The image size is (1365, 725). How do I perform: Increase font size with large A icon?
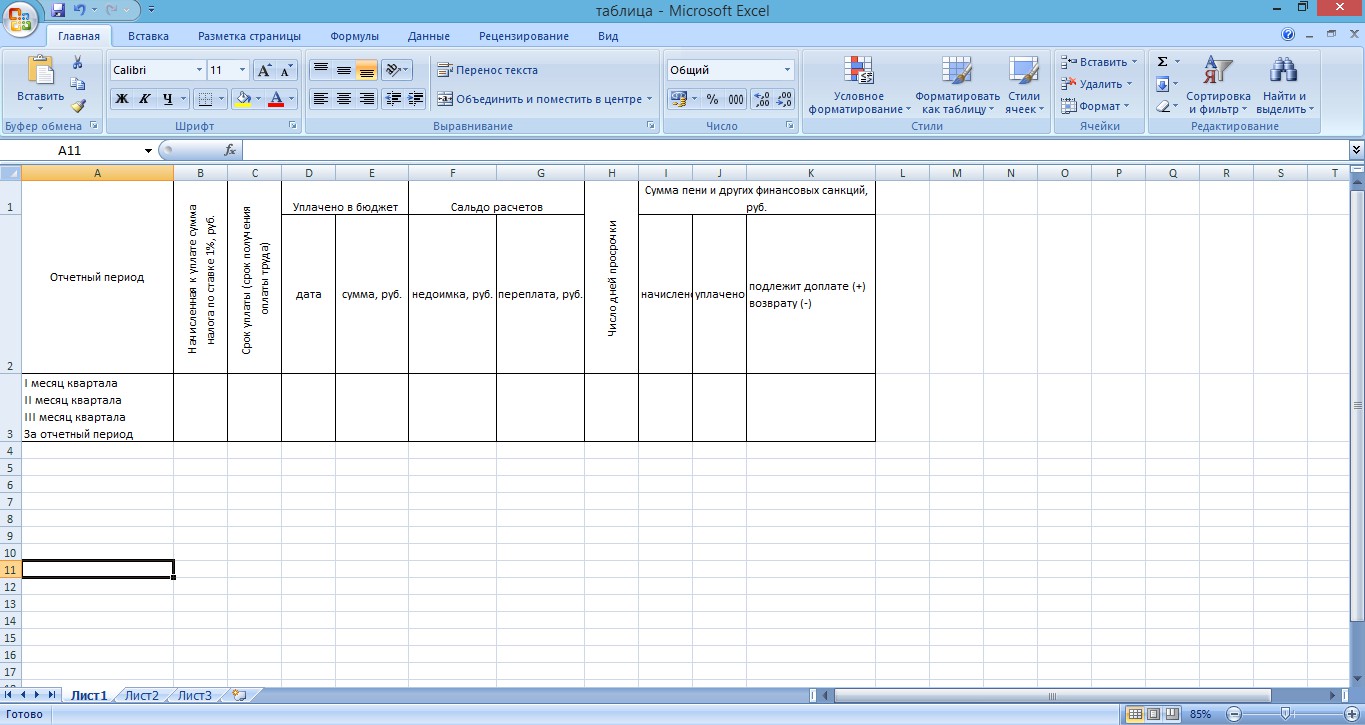point(264,71)
